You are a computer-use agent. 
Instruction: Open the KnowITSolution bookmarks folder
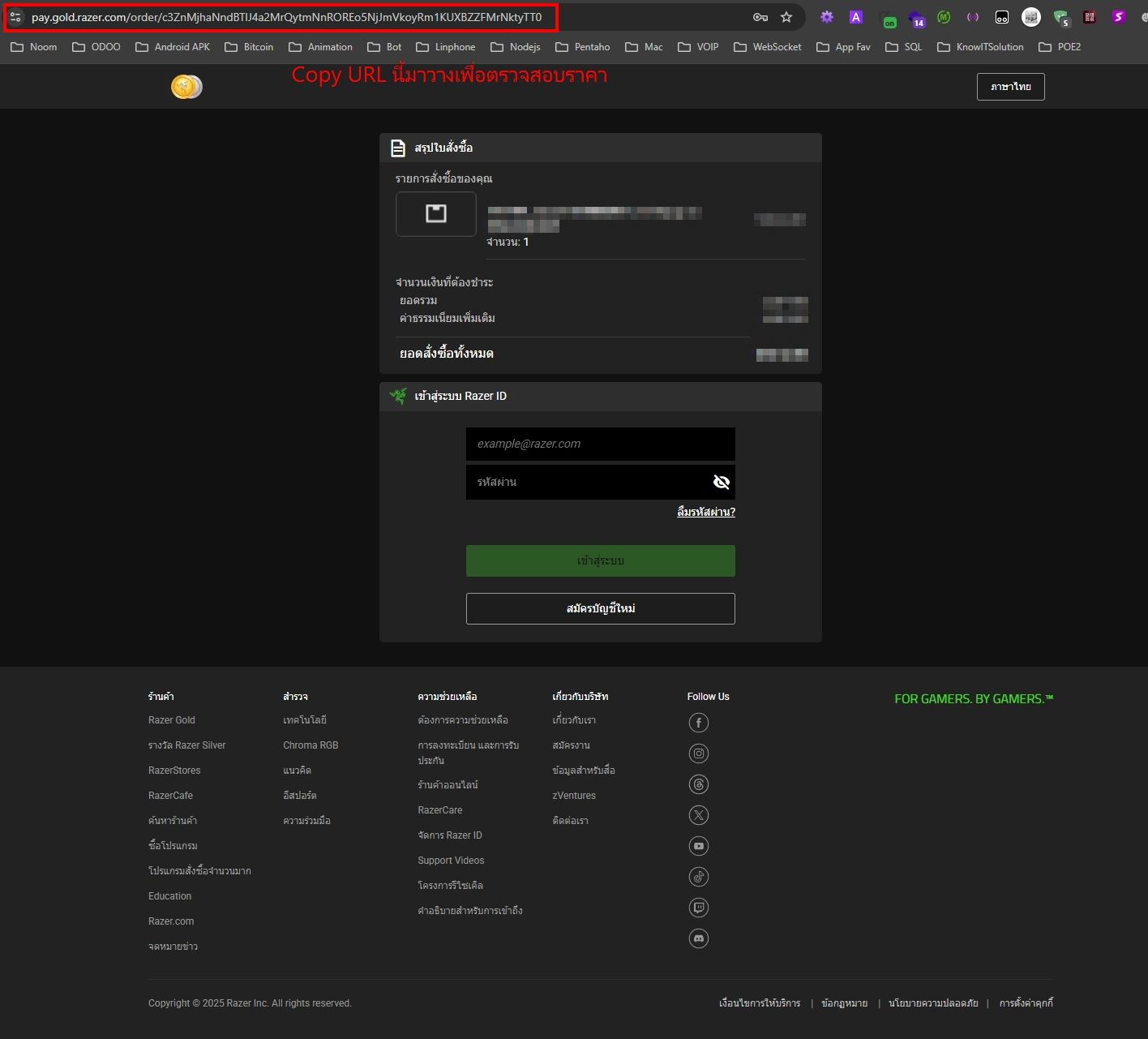coord(980,47)
